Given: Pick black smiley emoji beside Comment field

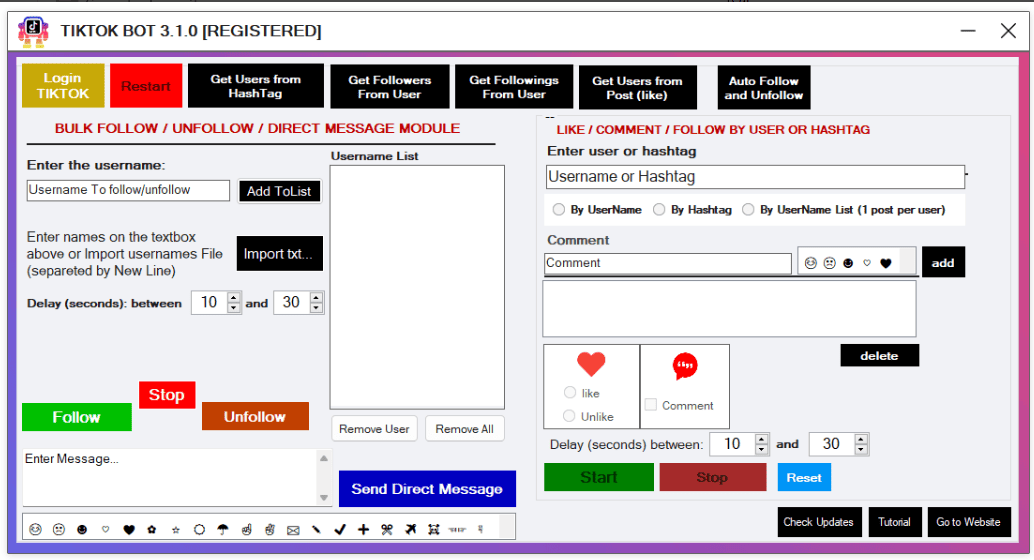Looking at the screenshot, I should point(848,263).
